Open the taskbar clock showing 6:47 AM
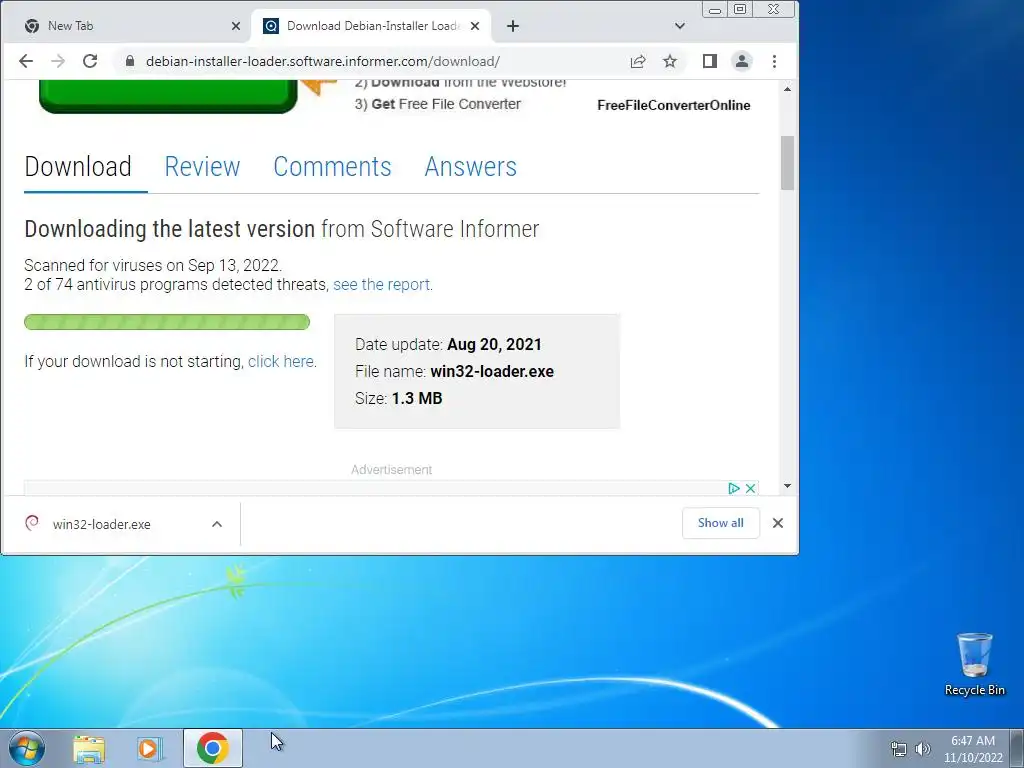The image size is (1024, 768). [x=973, y=749]
